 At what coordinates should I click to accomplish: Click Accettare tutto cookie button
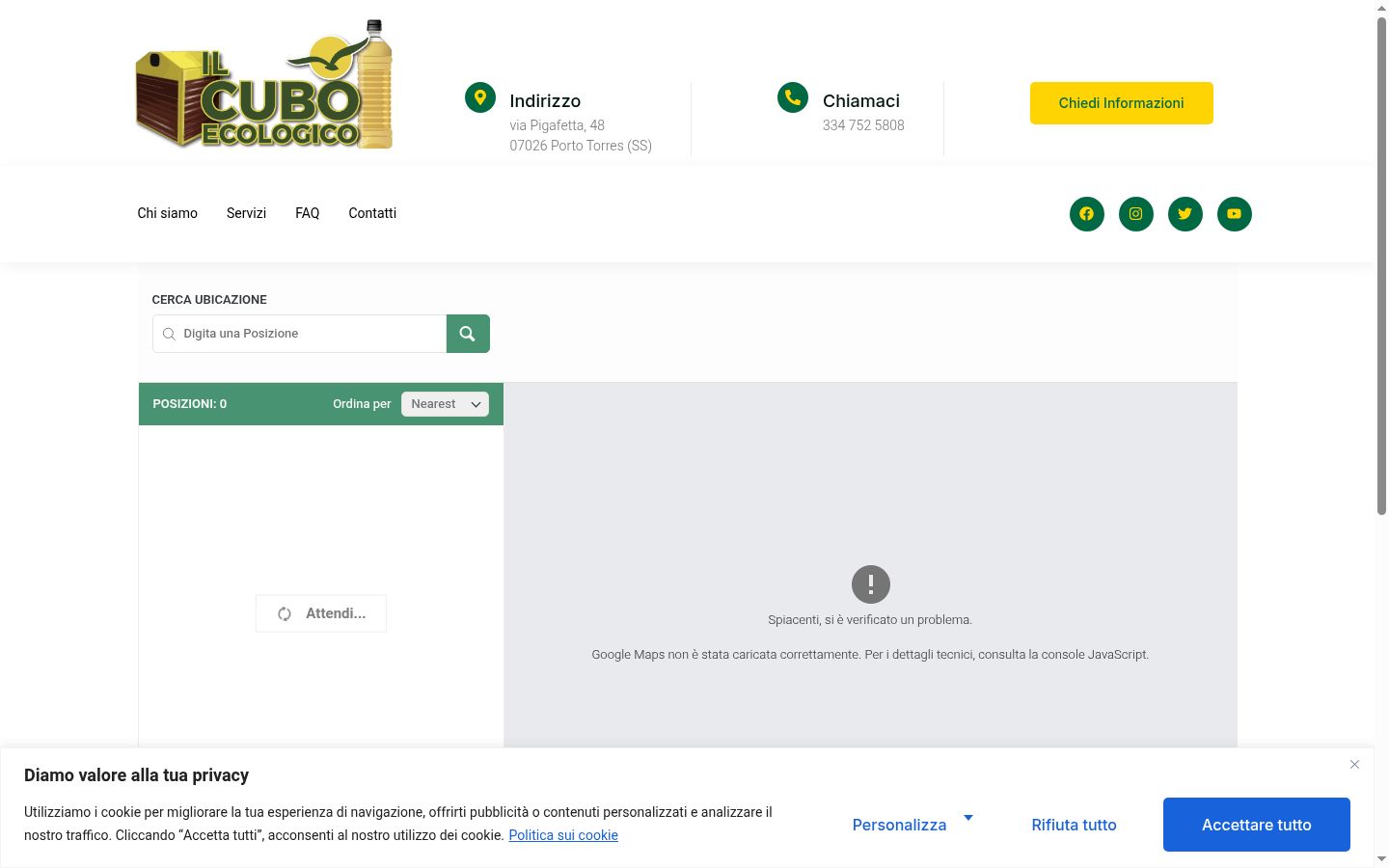pos(1256,825)
